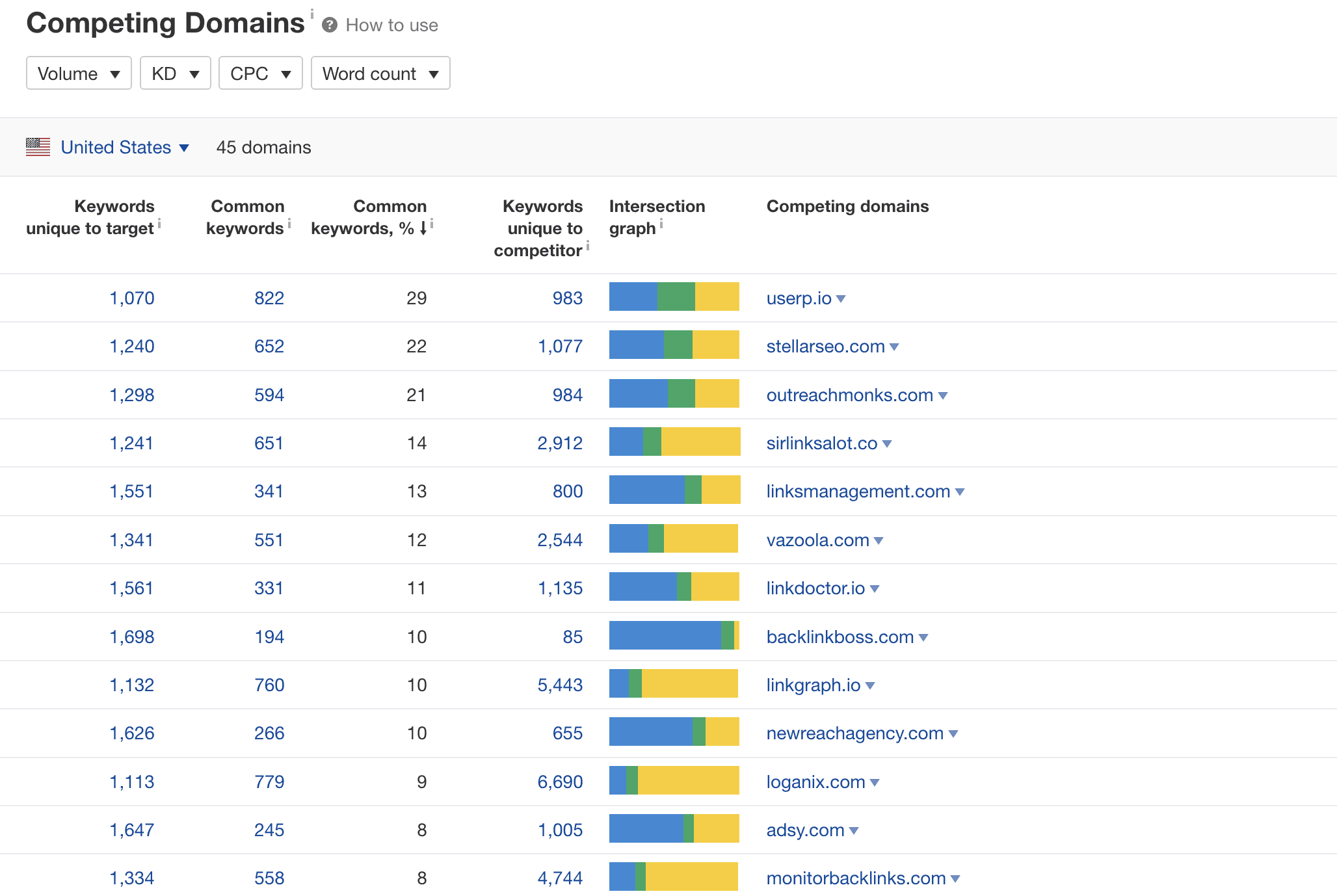
Task: Expand dropdown arrow next to adsy.com
Action: click(854, 831)
